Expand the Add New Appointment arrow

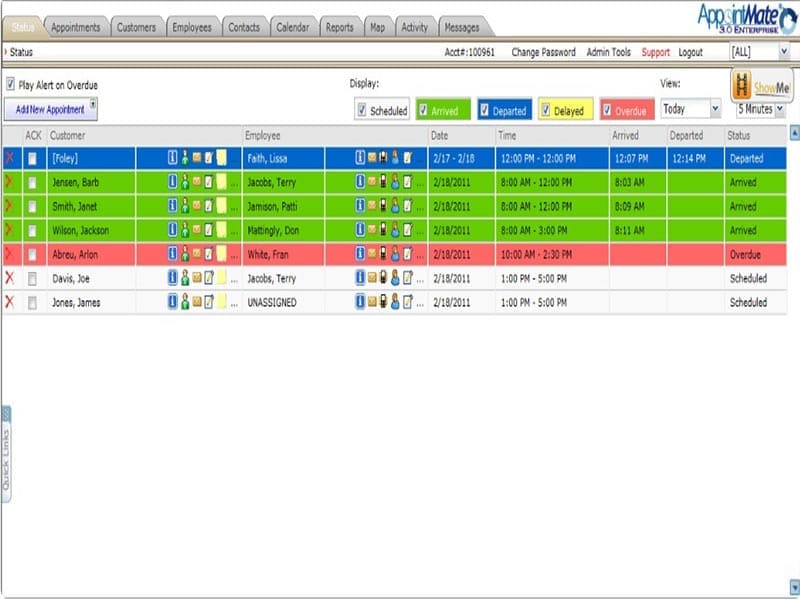(93, 104)
